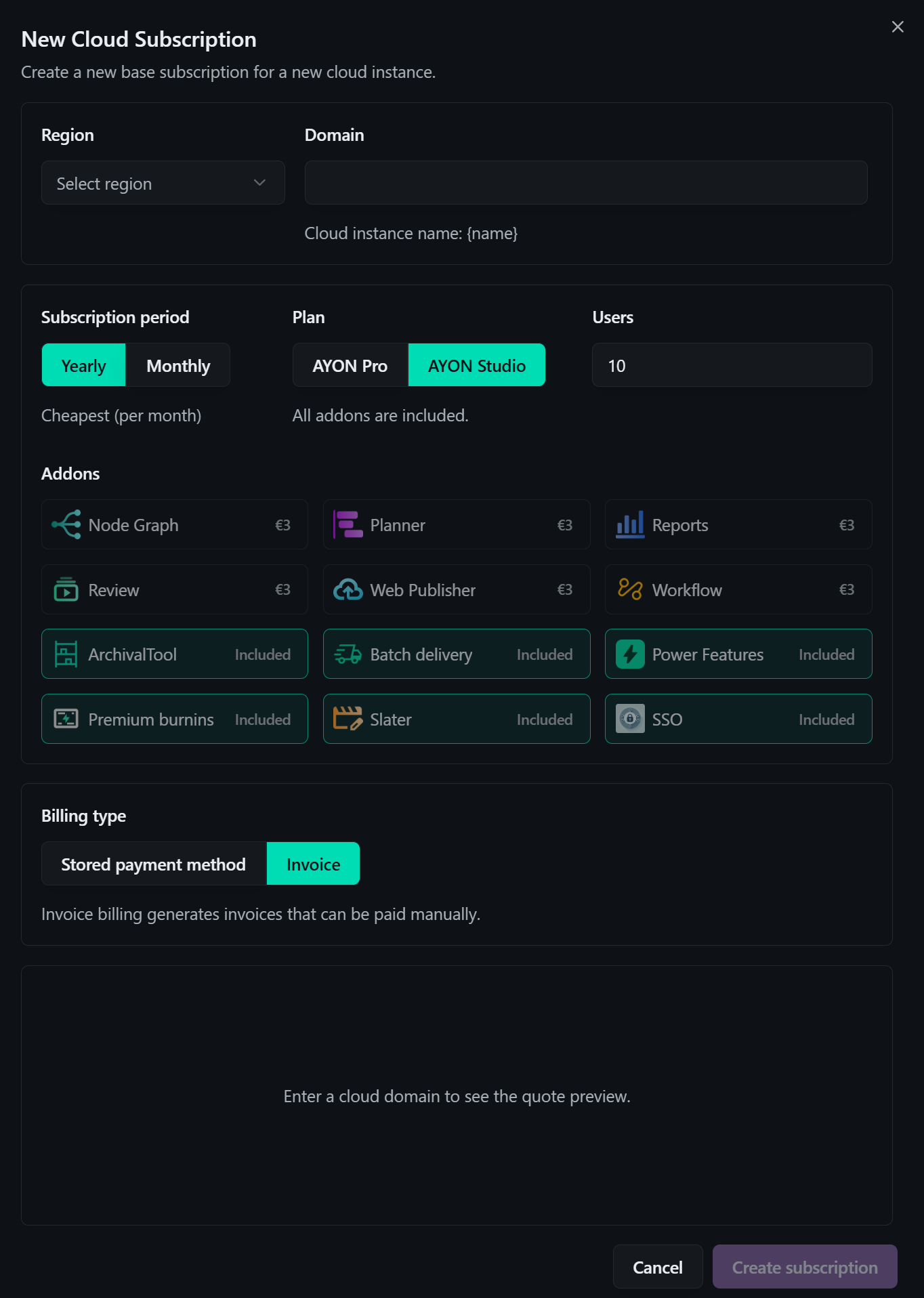Image resolution: width=924 pixels, height=1298 pixels.
Task: Focus the Domain input field
Action: click(586, 183)
